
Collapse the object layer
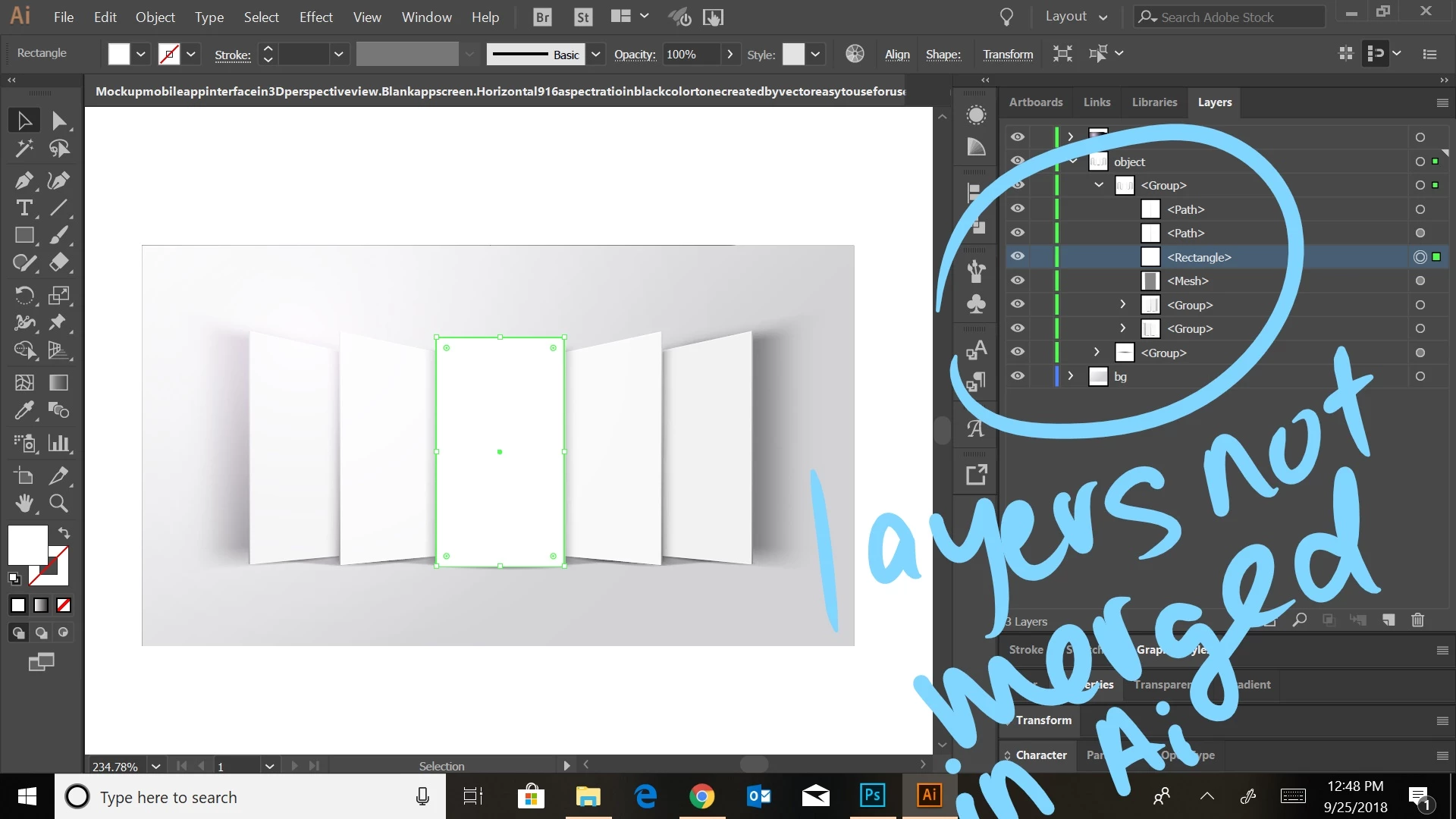pos(1073,162)
